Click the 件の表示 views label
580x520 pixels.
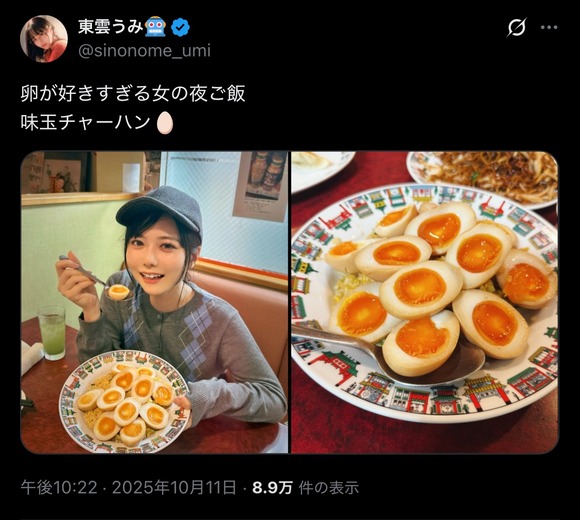pyautogui.click(x=328, y=487)
